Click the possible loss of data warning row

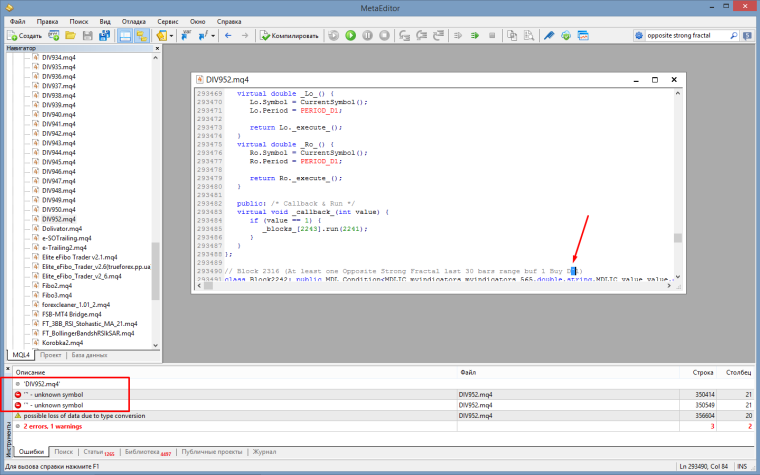(383, 416)
